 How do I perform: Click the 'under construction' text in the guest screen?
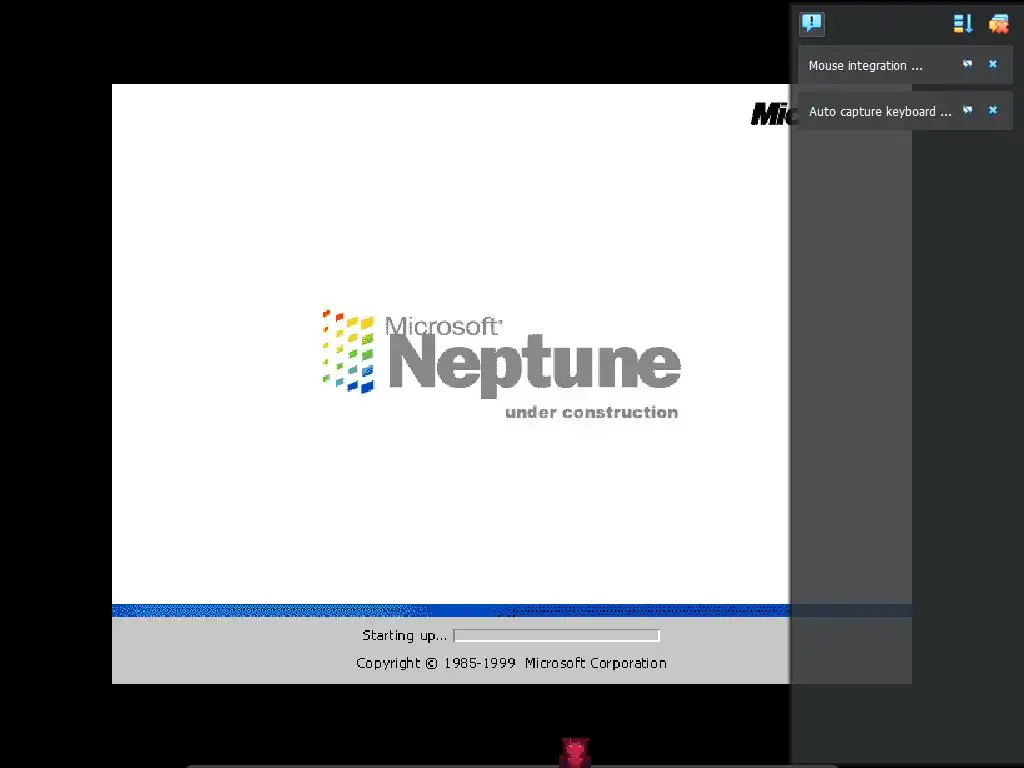coord(592,413)
